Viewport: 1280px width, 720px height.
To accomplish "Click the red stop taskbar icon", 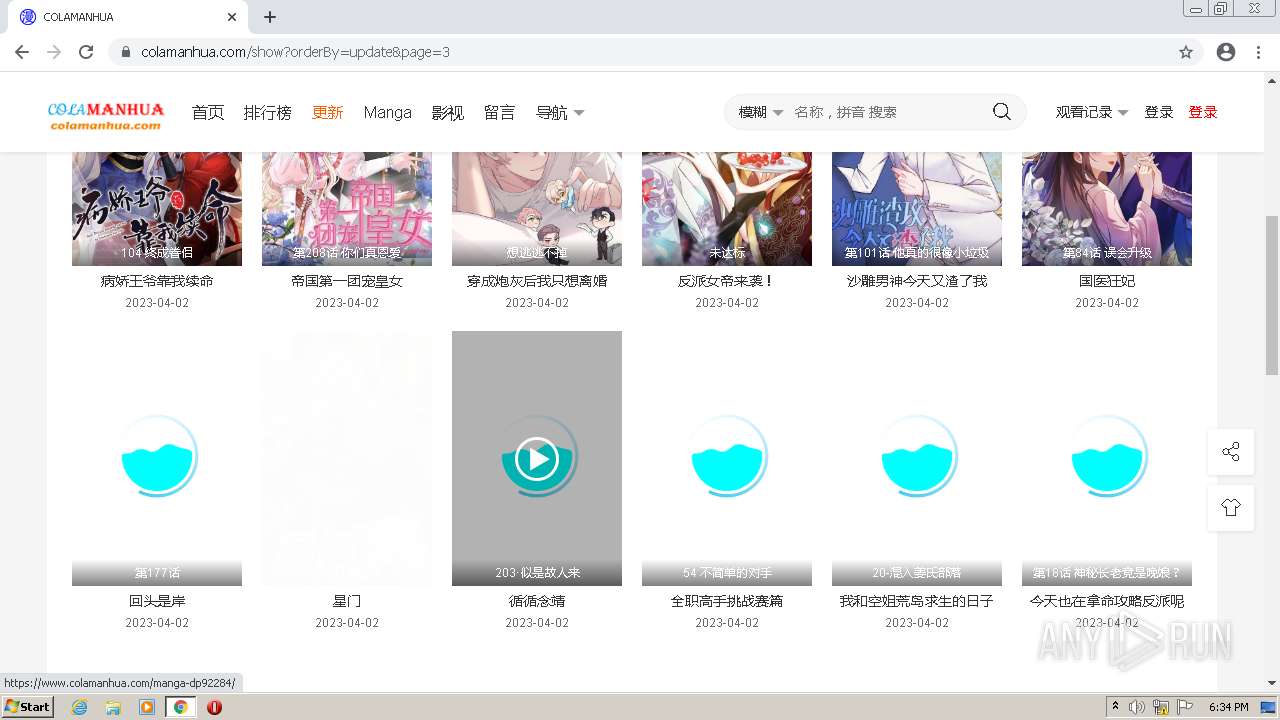I will pyautogui.click(x=214, y=707).
